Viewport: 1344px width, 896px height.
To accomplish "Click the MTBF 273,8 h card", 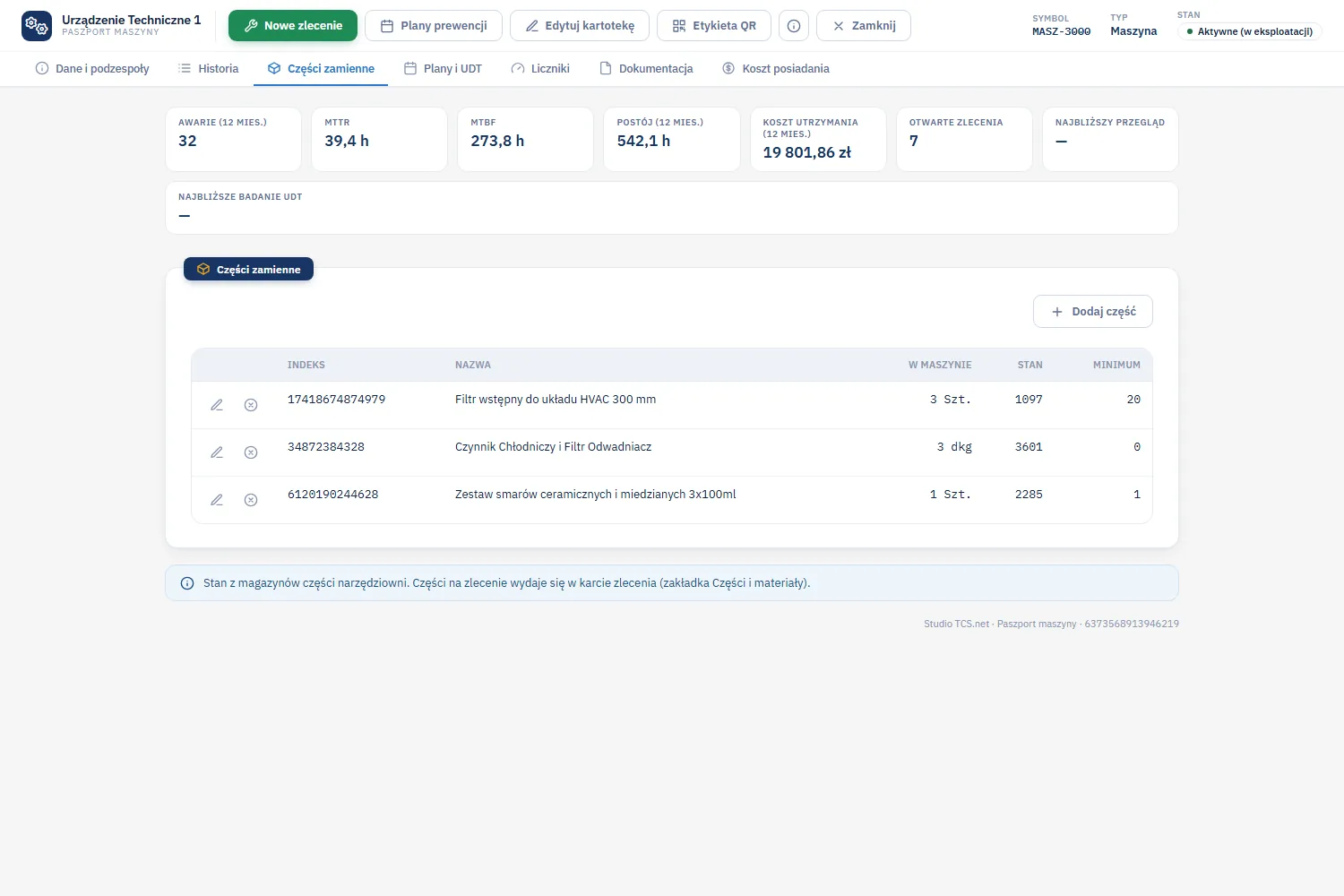I will tap(525, 139).
